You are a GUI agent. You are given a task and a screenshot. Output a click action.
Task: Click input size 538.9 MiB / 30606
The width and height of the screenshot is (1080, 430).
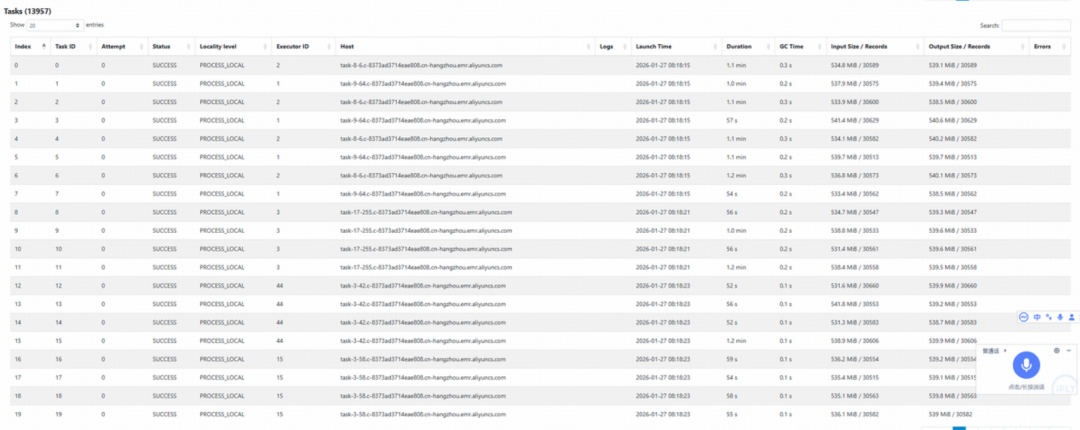(854, 340)
